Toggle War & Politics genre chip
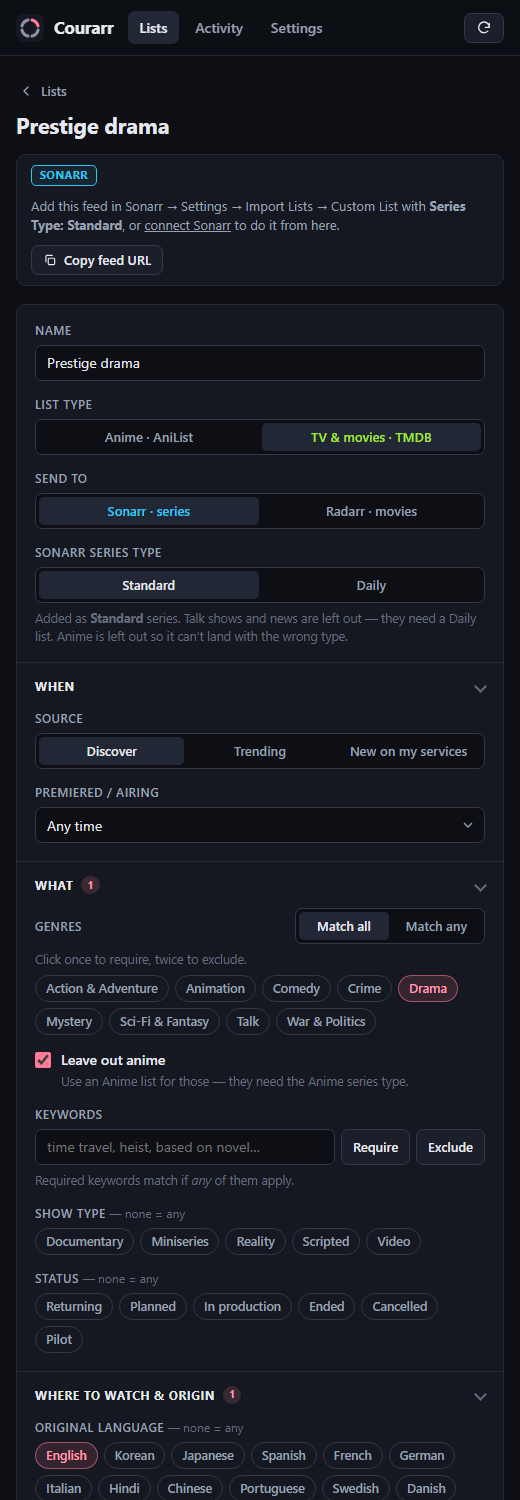Image resolution: width=520 pixels, height=1500 pixels. point(326,1022)
